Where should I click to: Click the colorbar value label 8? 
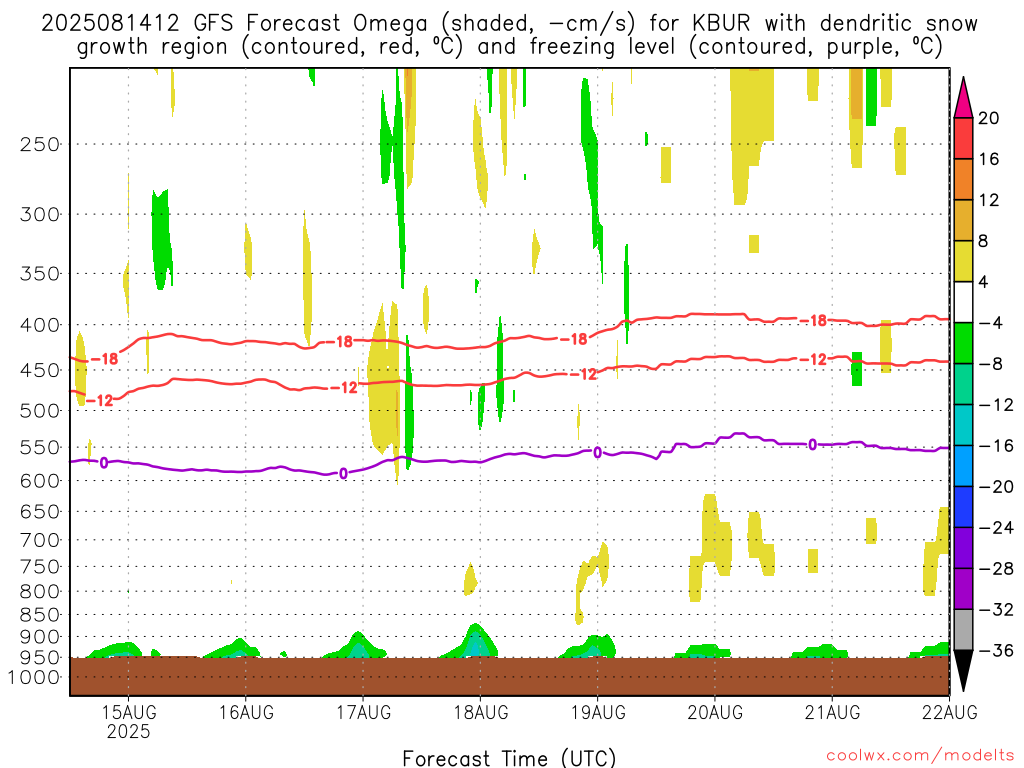[x=984, y=241]
